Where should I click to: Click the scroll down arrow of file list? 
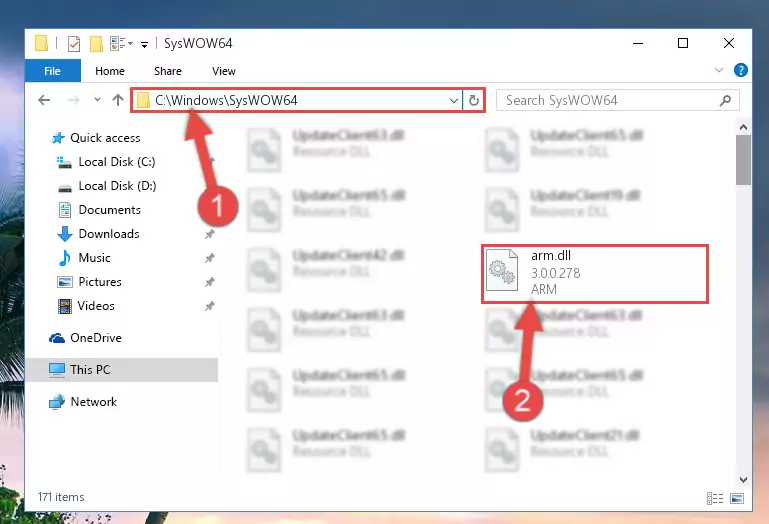(x=743, y=480)
